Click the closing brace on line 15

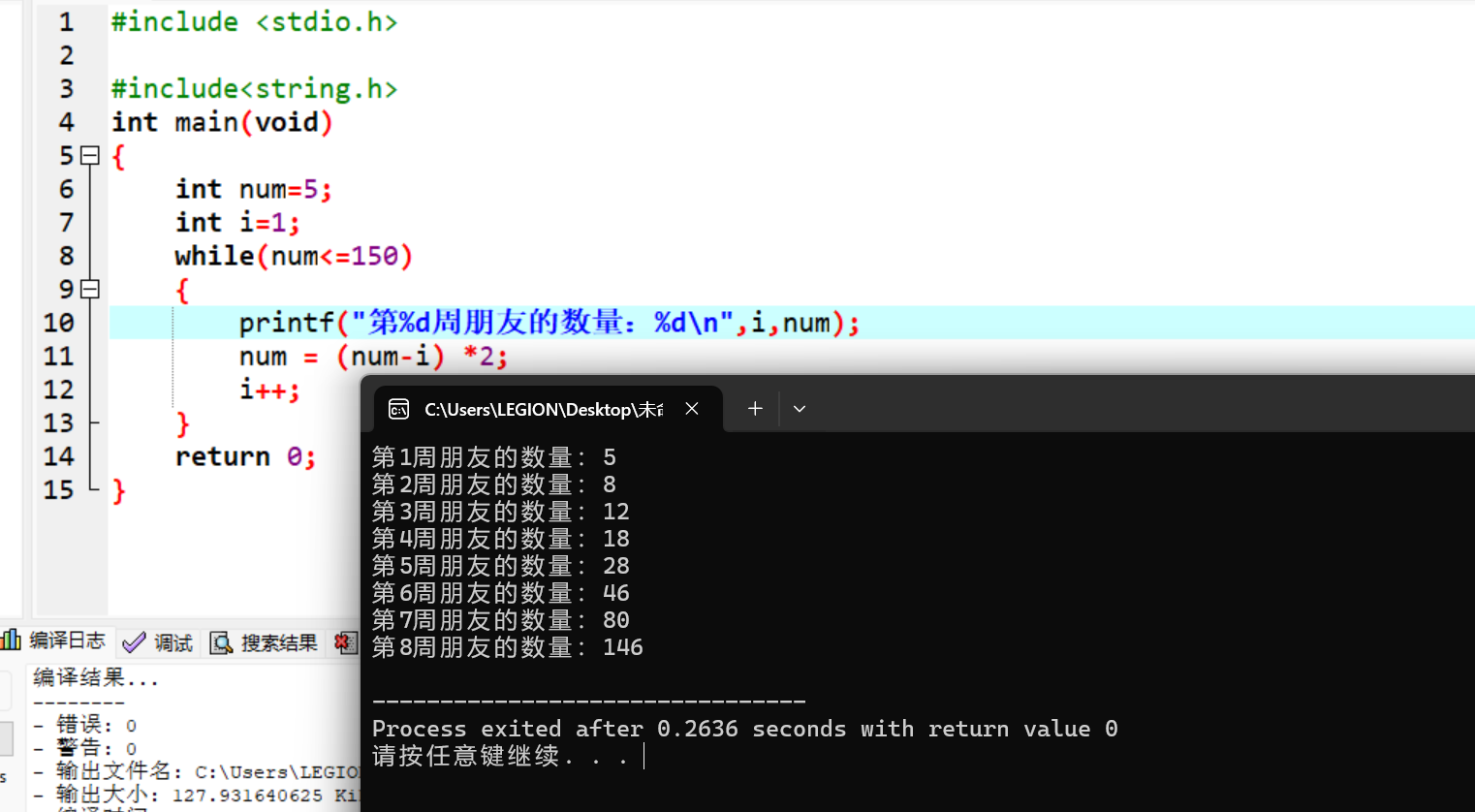(x=118, y=490)
